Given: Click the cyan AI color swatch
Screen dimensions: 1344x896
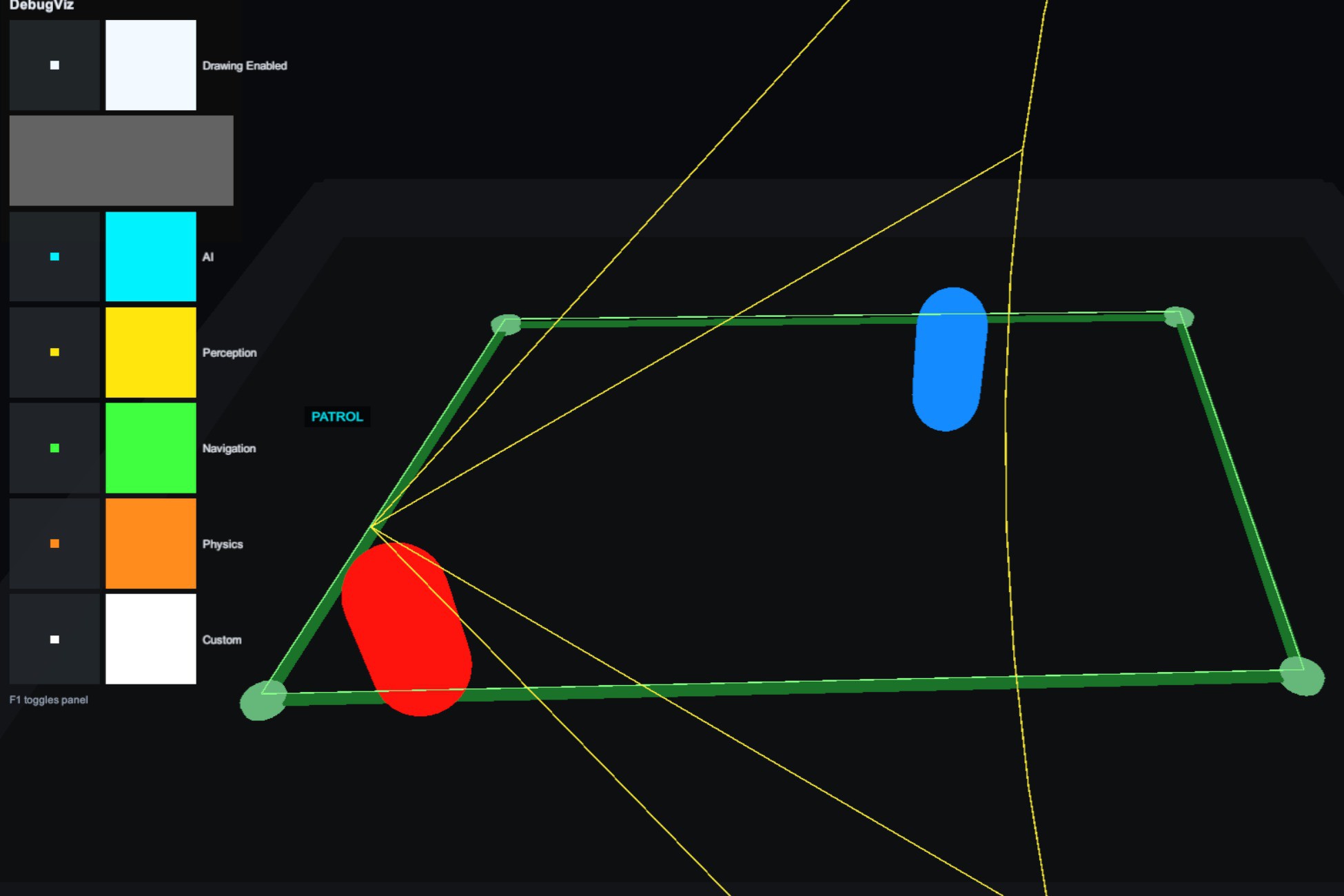Looking at the screenshot, I should click(x=151, y=256).
